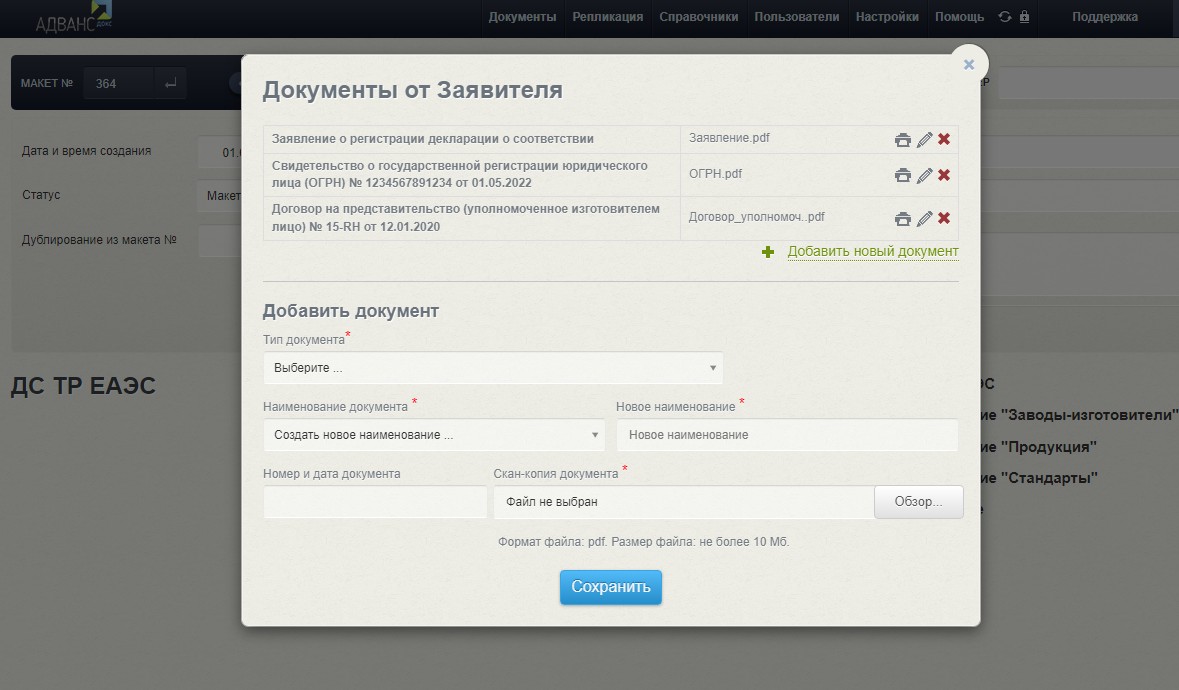Edit the Договор_уполномоч..pdf entry
The width and height of the screenshot is (1179, 690).
click(924, 219)
